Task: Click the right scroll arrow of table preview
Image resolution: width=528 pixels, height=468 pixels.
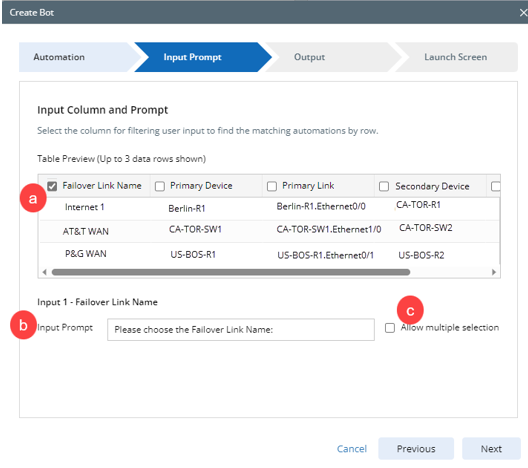Action: tap(494, 272)
